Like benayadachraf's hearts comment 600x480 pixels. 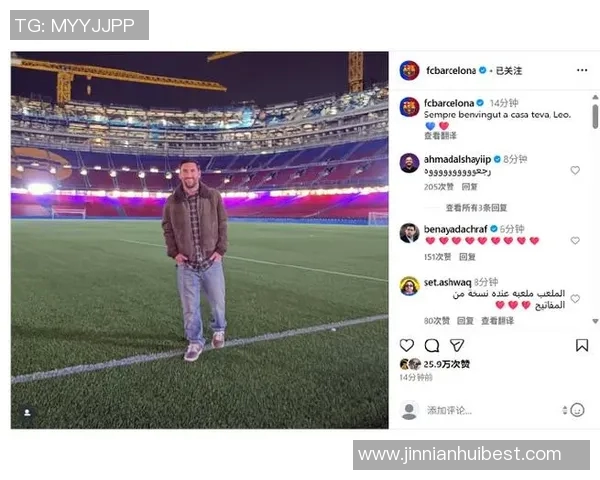click(575, 240)
